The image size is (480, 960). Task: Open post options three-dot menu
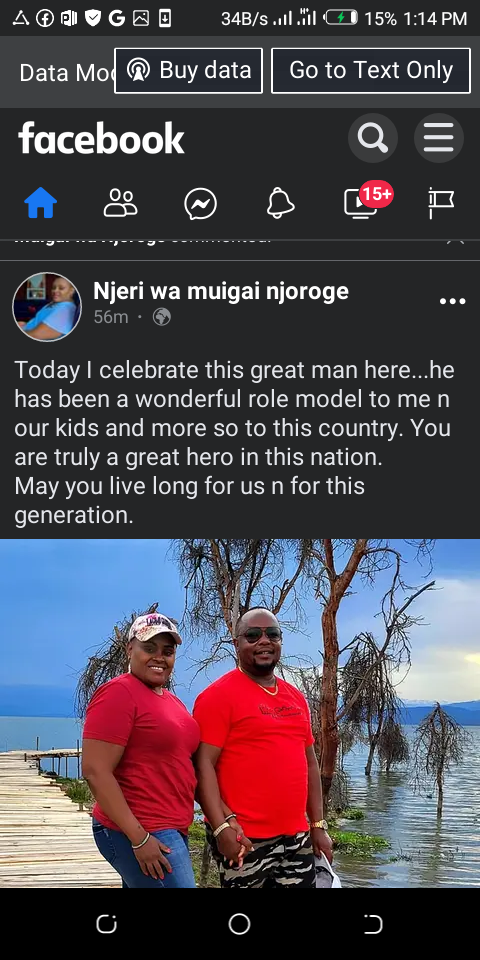pyautogui.click(x=452, y=301)
